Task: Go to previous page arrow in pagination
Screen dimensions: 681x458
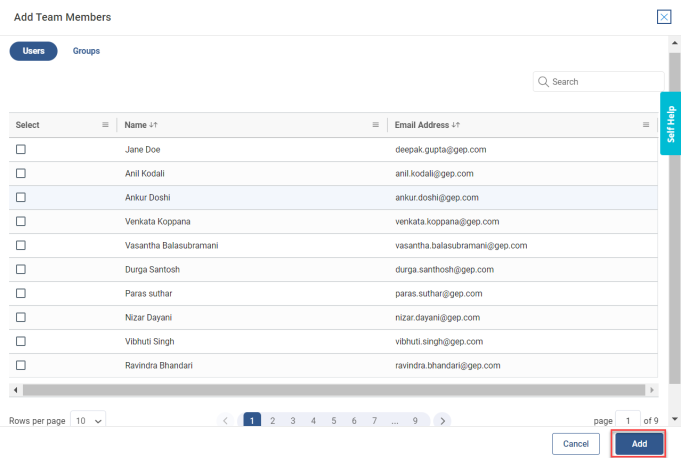Action: [x=226, y=421]
